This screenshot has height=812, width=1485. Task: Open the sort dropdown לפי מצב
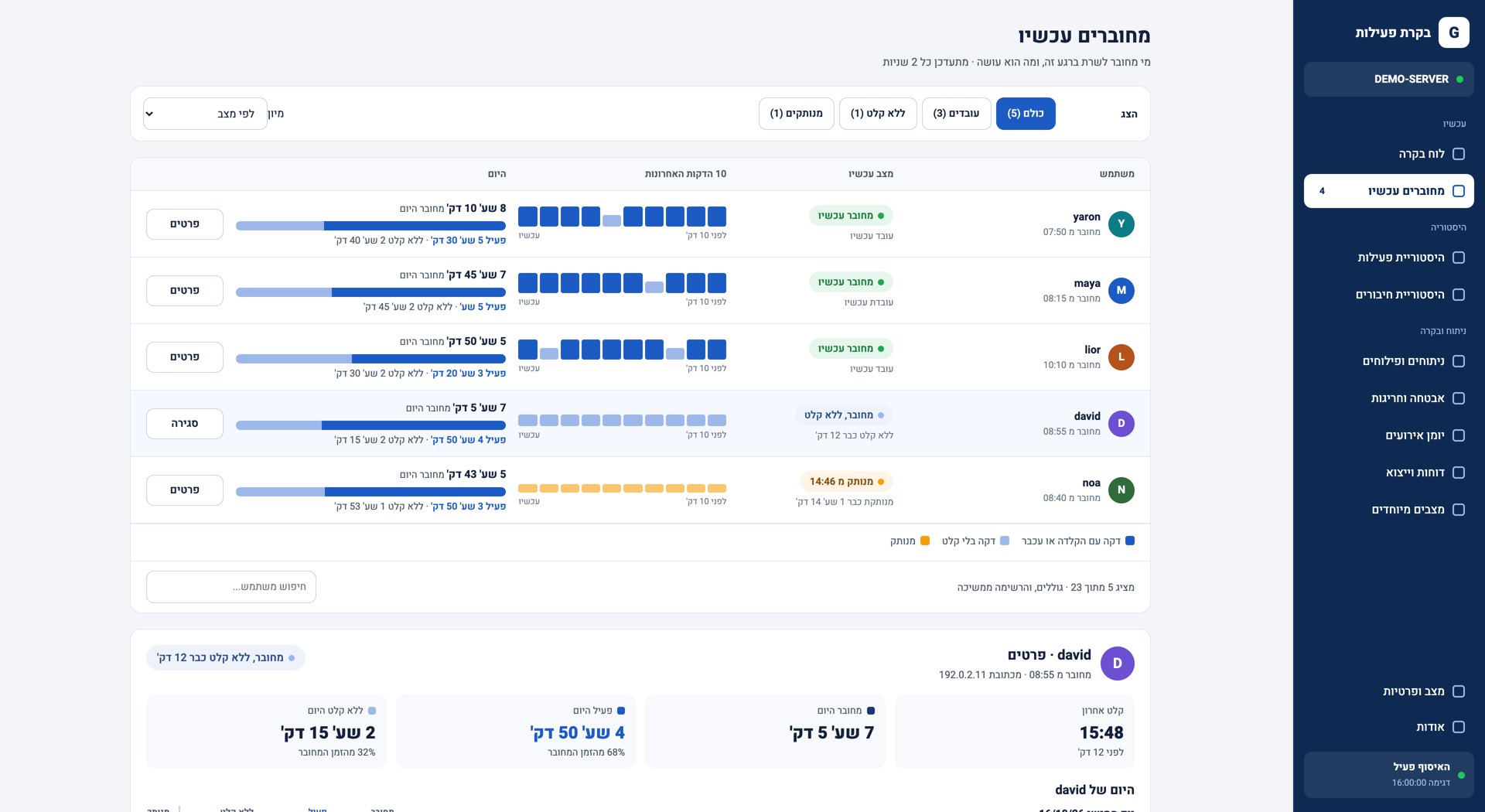tap(205, 114)
